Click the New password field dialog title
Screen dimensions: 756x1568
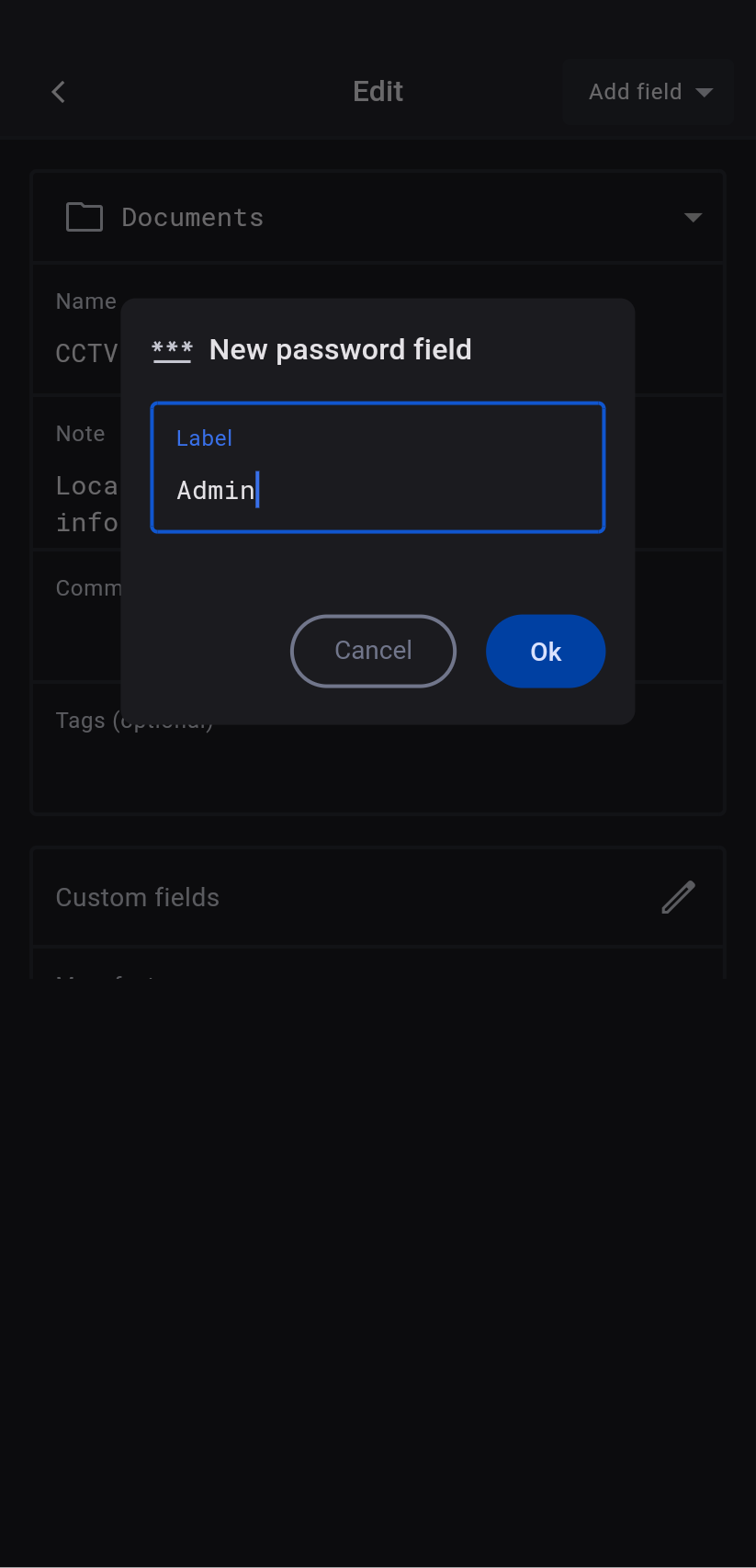pyautogui.click(x=340, y=350)
